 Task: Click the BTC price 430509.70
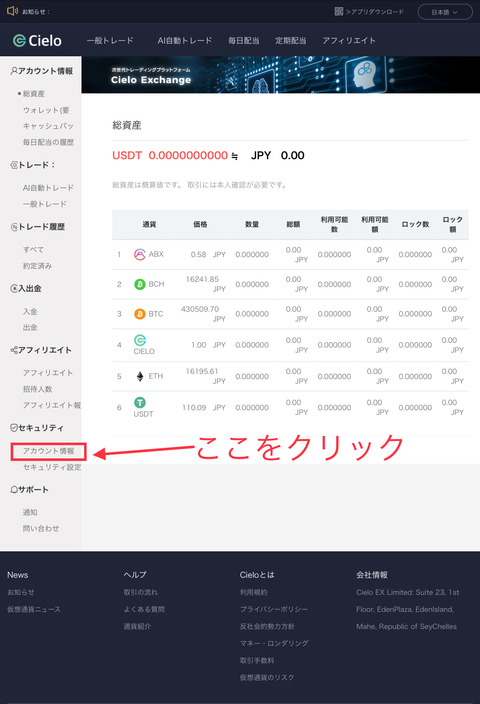click(200, 309)
